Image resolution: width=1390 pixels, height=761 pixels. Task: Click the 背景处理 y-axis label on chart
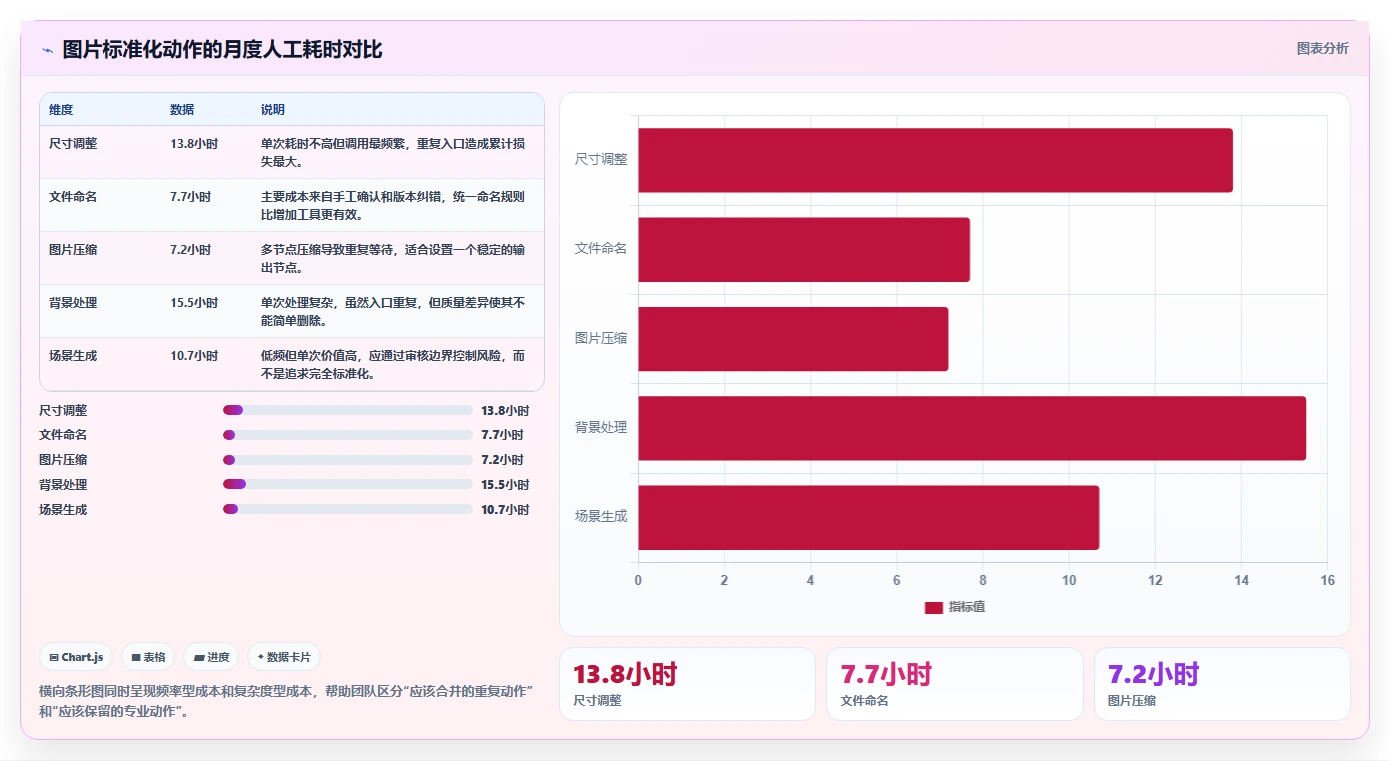tap(601, 427)
